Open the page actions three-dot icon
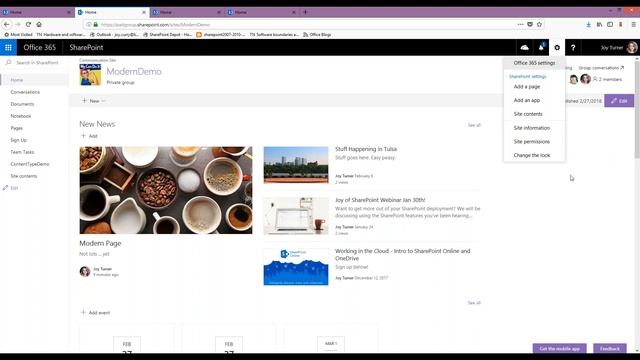Image resolution: width=640 pixels, height=360 pixels. click(x=520, y=24)
